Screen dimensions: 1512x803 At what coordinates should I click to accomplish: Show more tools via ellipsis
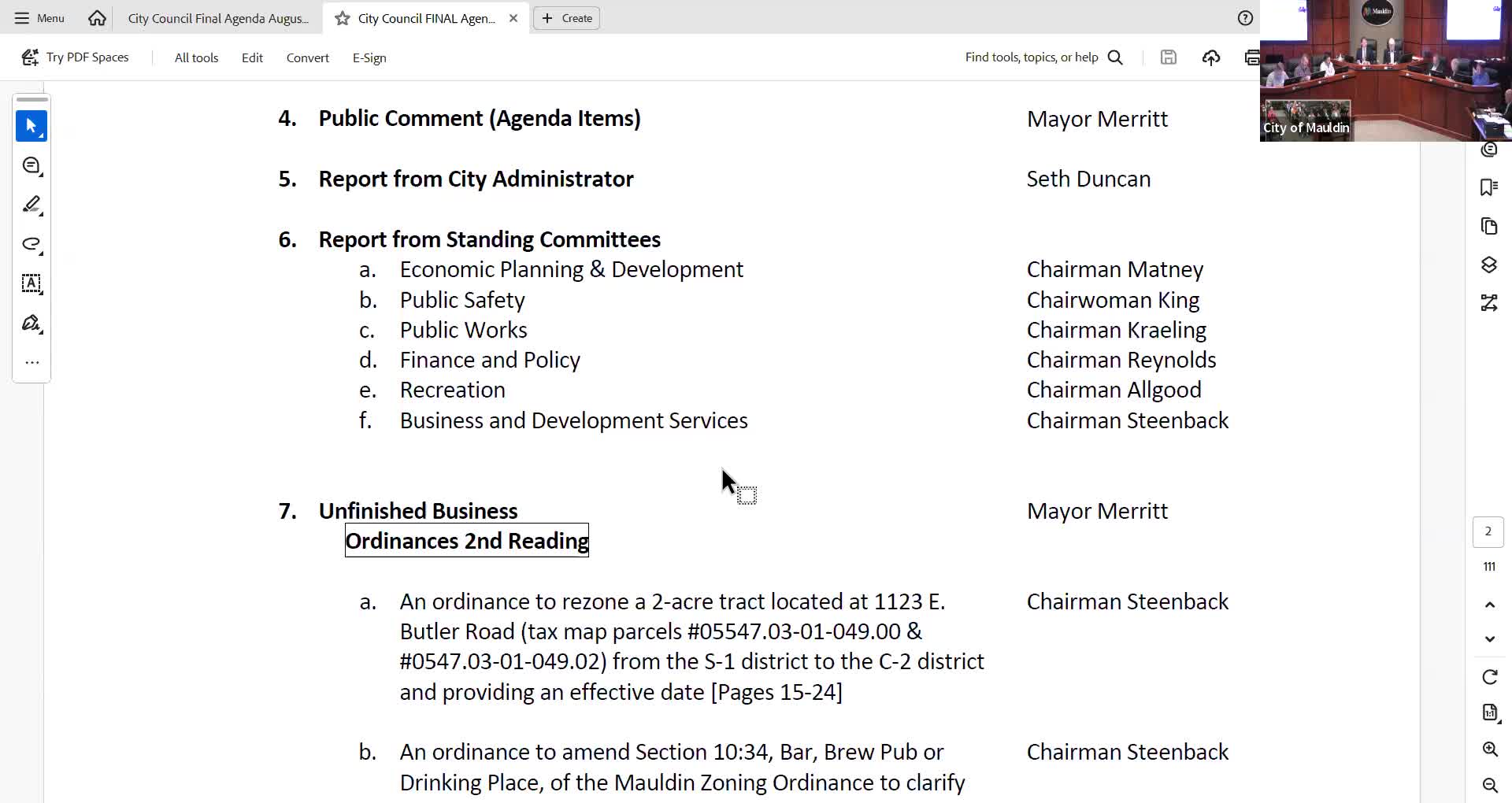click(31, 363)
